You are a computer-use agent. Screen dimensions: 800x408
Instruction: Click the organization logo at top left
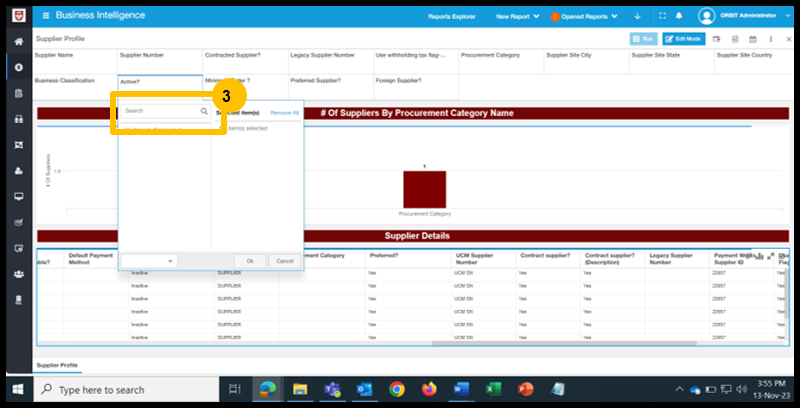19,16
